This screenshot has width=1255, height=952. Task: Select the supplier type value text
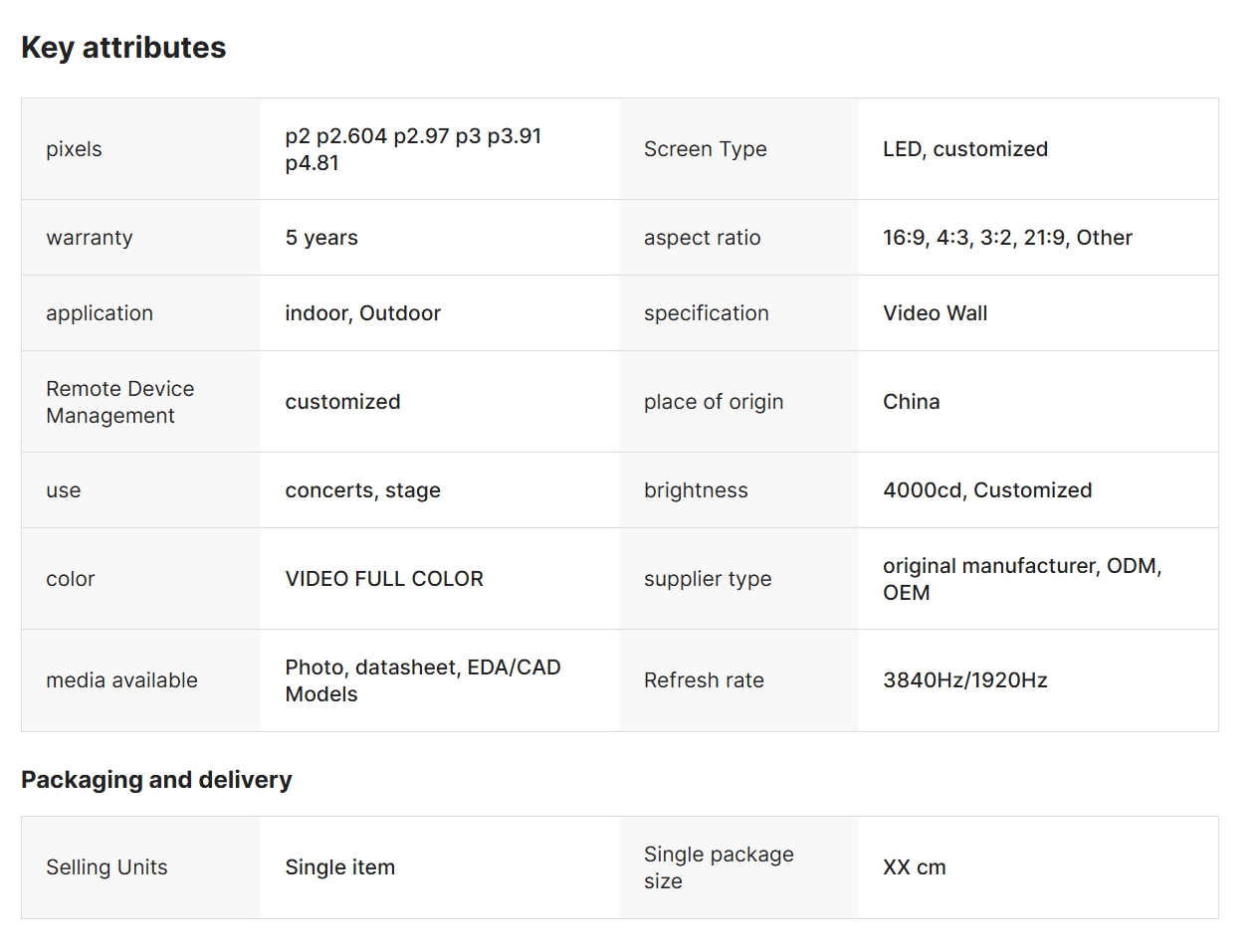[1021, 579]
